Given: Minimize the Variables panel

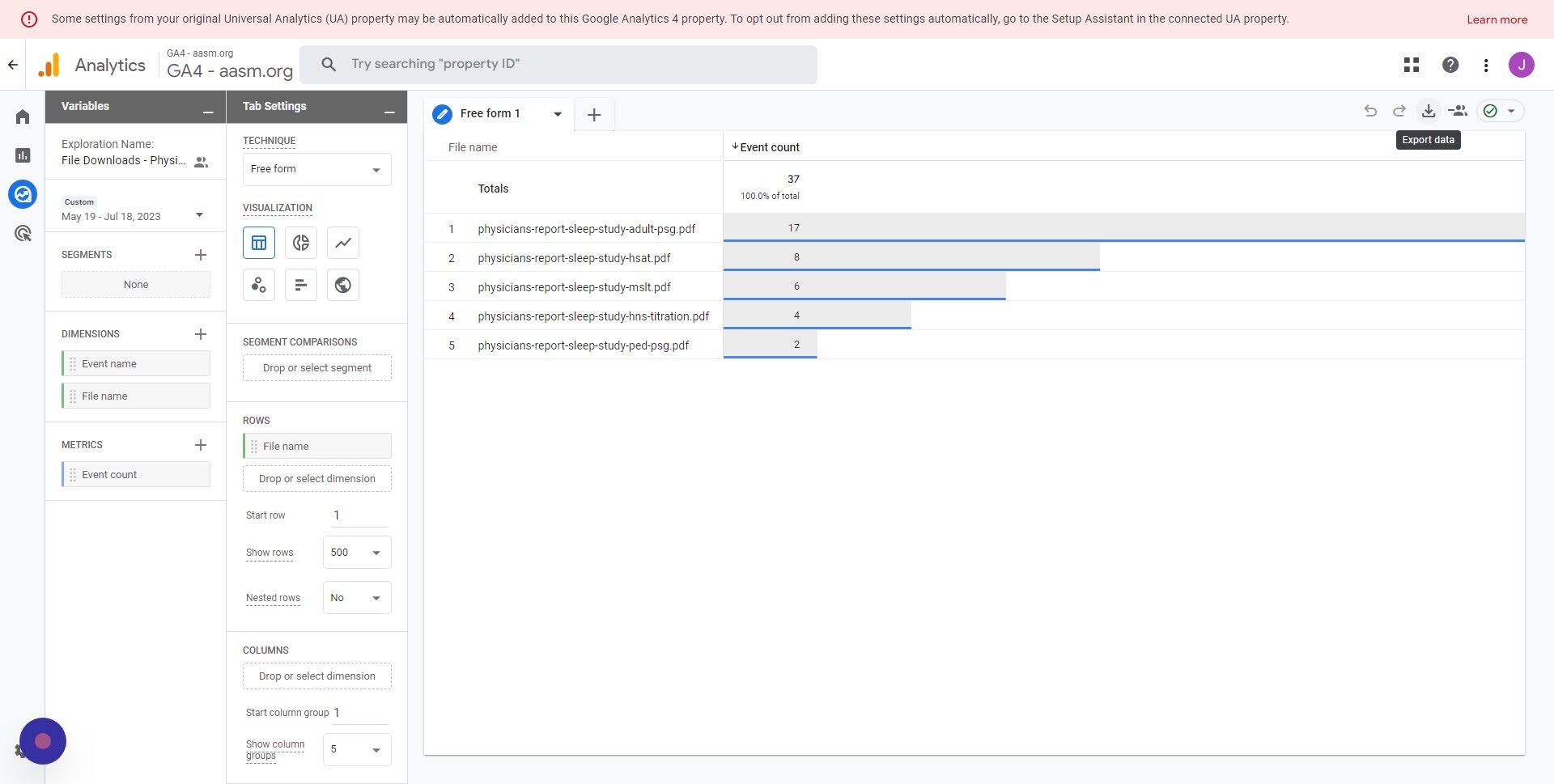Looking at the screenshot, I should point(208,111).
